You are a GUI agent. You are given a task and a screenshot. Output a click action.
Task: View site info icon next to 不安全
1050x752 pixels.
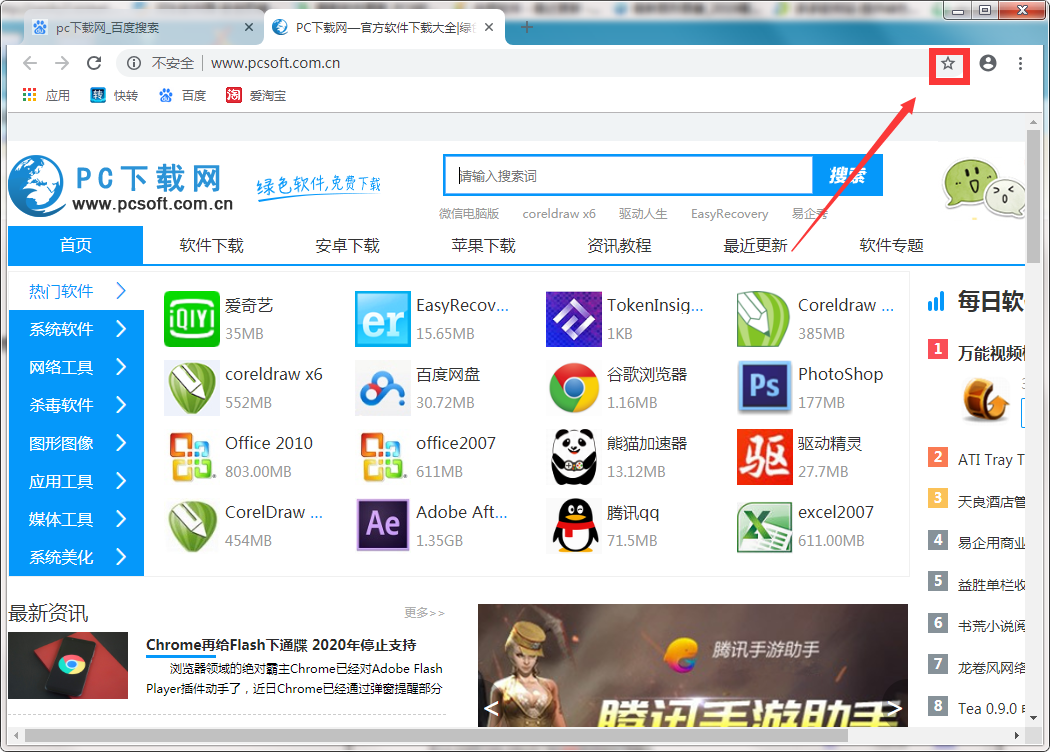(134, 63)
